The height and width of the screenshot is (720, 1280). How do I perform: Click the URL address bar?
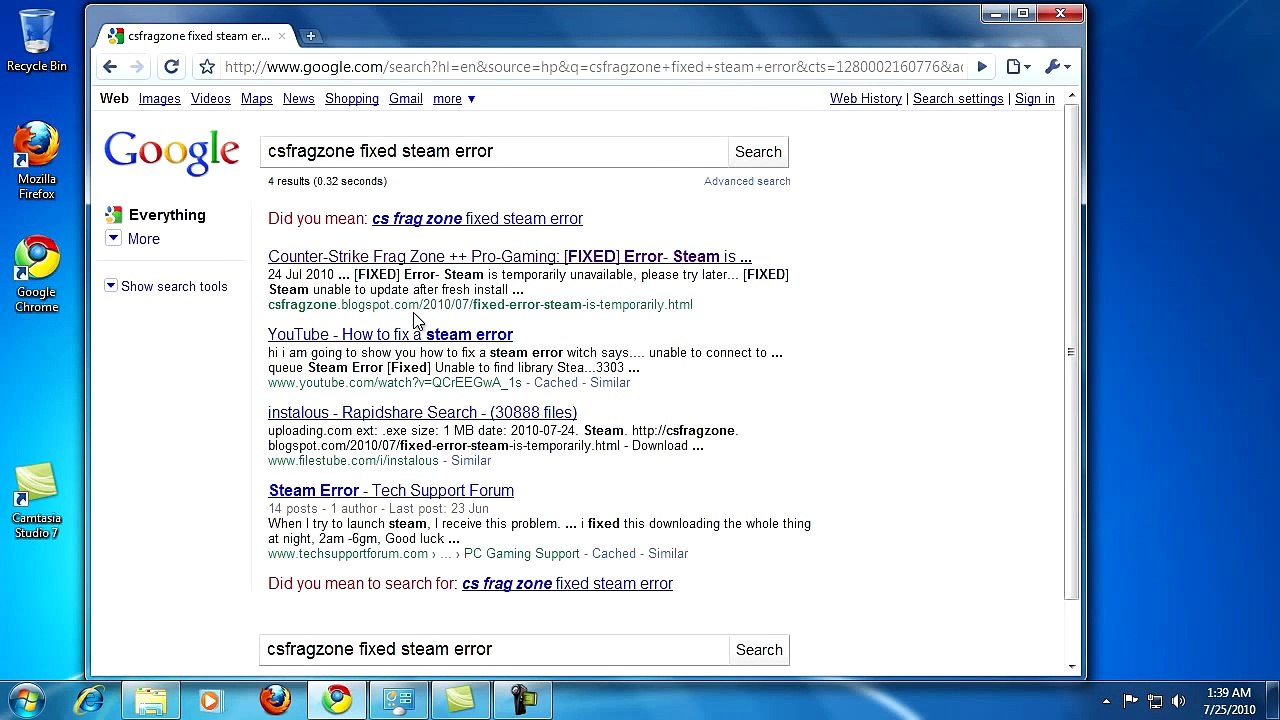click(594, 67)
